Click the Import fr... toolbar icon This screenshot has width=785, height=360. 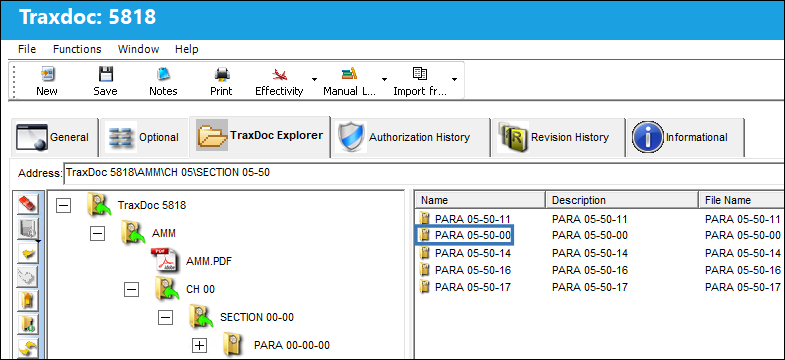pyautogui.click(x=420, y=74)
